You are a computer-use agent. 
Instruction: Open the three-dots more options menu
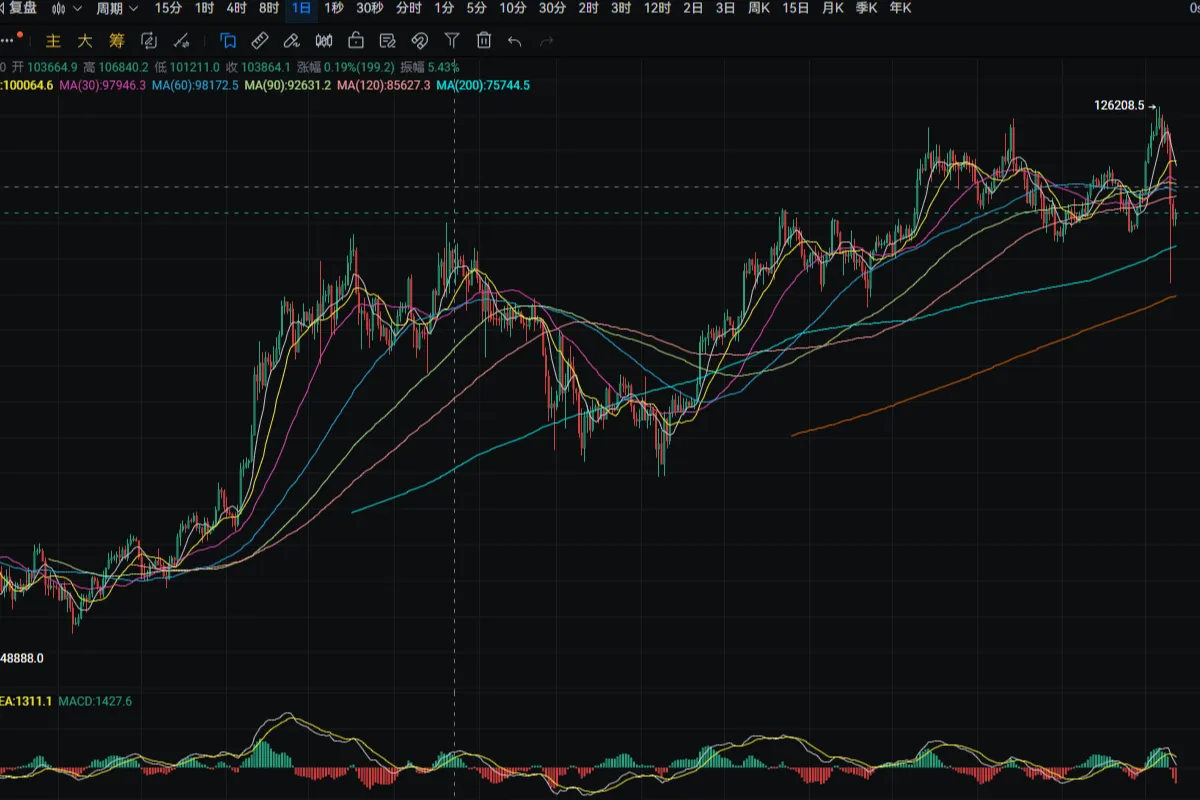pyautogui.click(x=10, y=41)
